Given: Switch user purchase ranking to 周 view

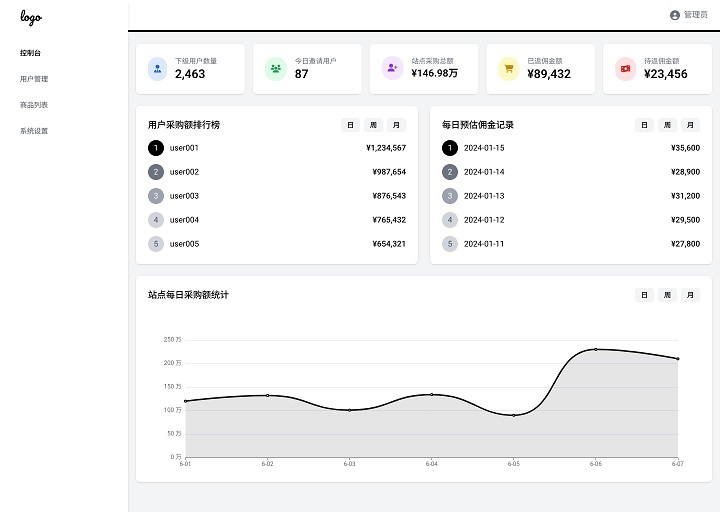Looking at the screenshot, I should (x=373, y=125).
